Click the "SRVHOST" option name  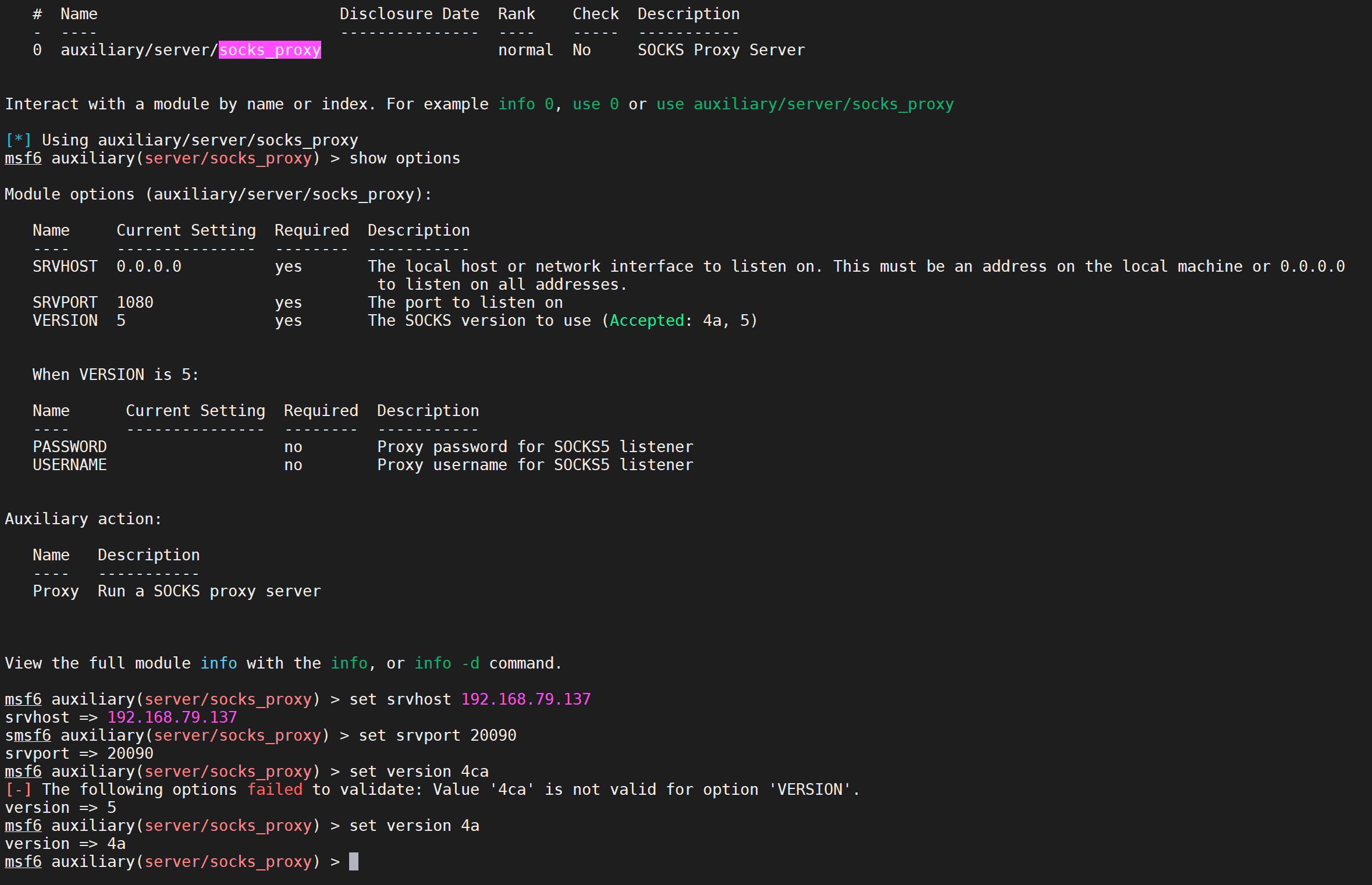click(x=65, y=266)
